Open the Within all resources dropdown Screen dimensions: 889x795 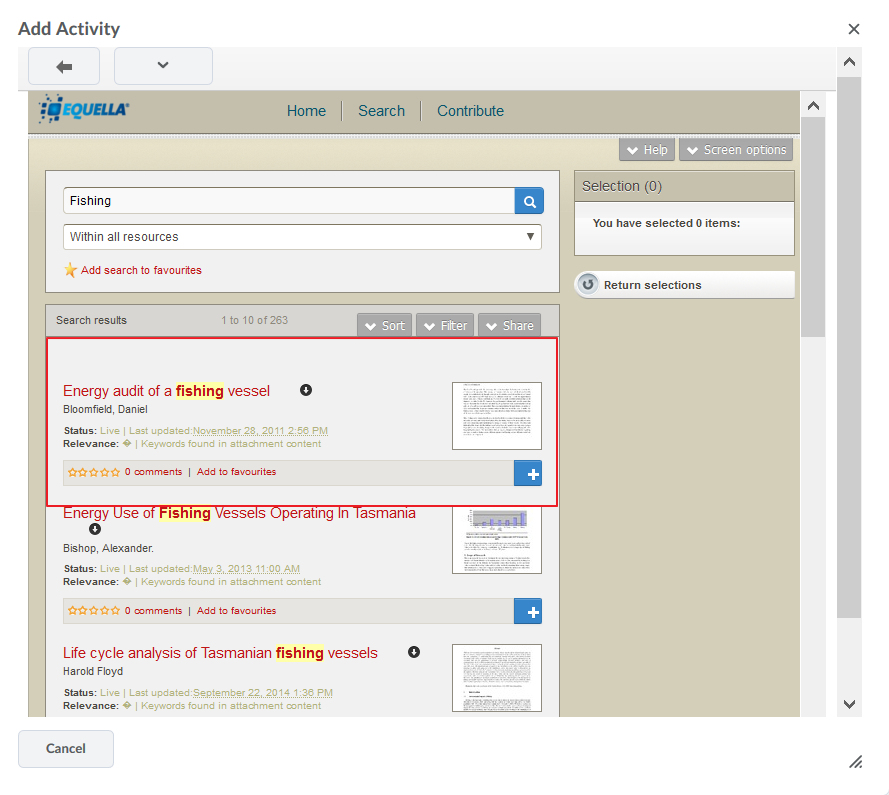click(302, 237)
